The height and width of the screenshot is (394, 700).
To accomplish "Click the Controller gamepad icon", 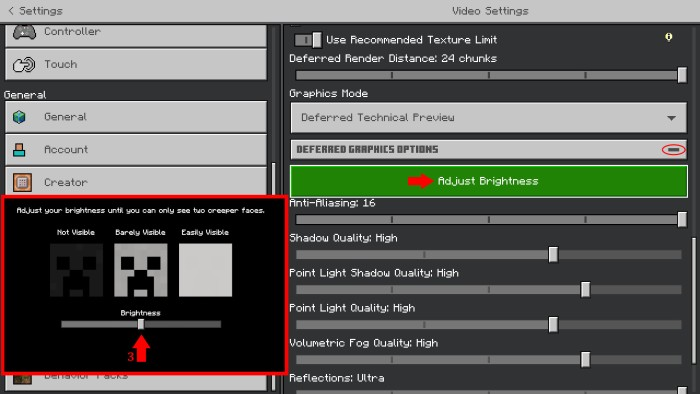I will pyautogui.click(x=24, y=32).
